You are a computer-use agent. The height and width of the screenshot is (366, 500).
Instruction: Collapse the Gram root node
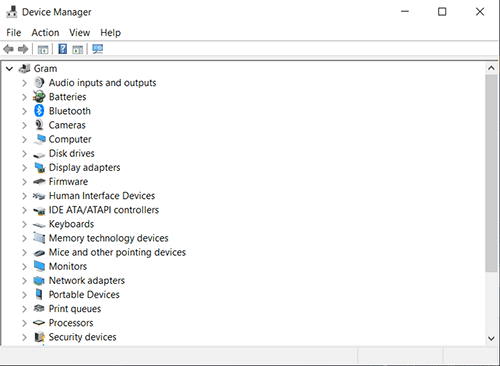(x=9, y=69)
